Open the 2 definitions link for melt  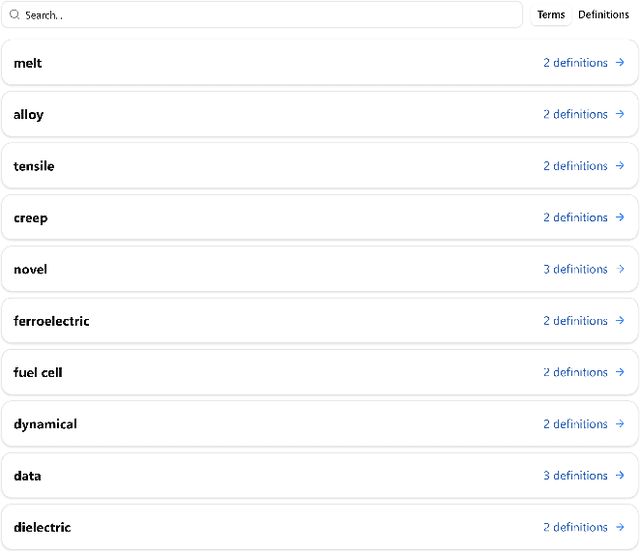coord(575,63)
